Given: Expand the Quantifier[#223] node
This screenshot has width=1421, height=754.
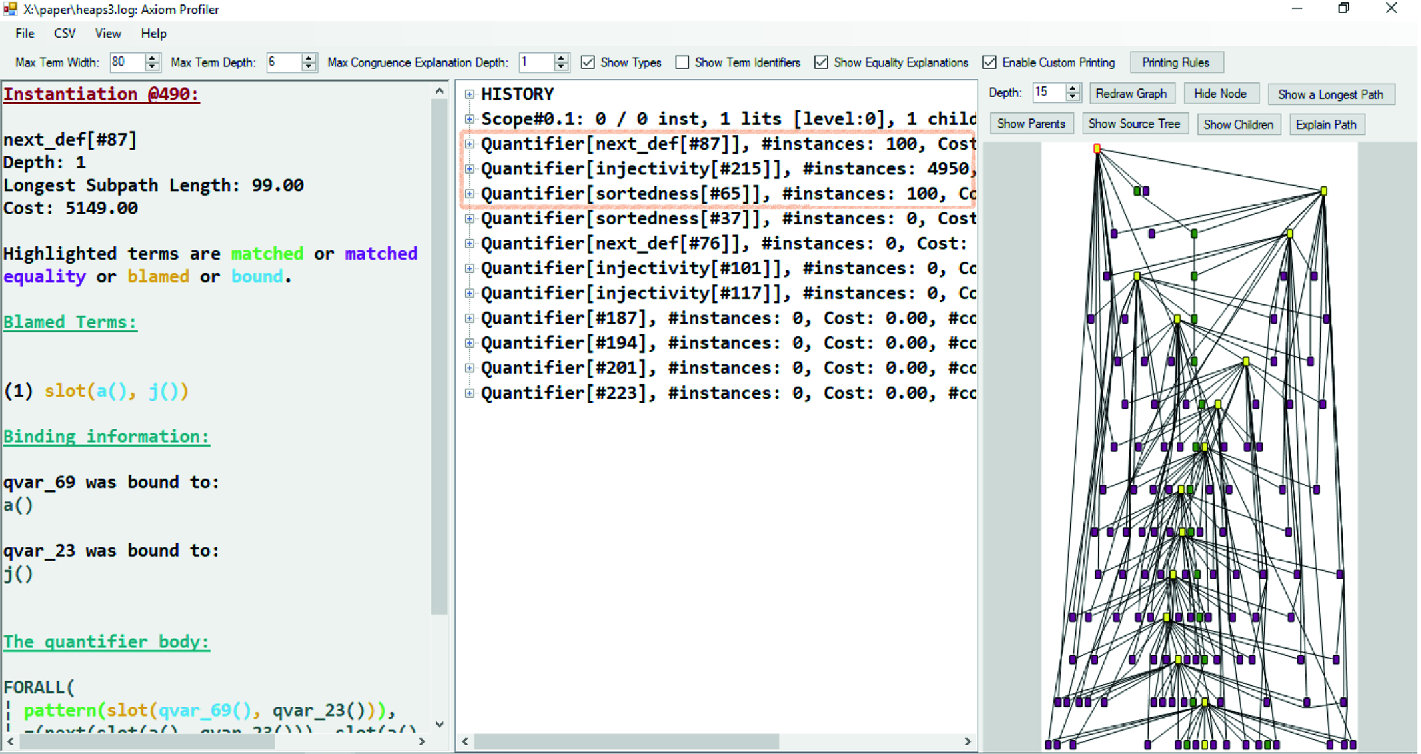Looking at the screenshot, I should click(469, 393).
